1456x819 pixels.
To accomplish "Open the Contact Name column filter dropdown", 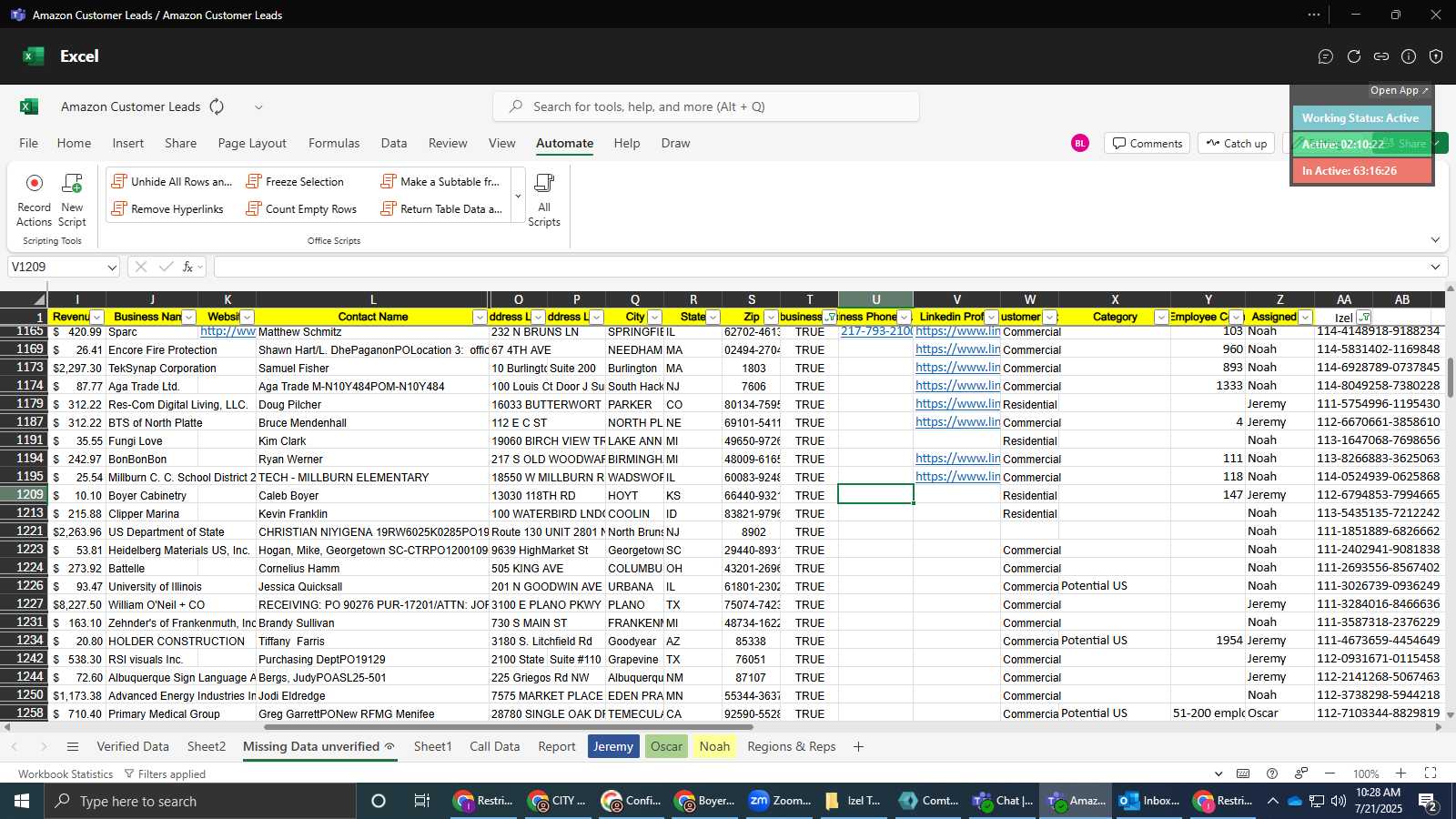I will pos(480,317).
